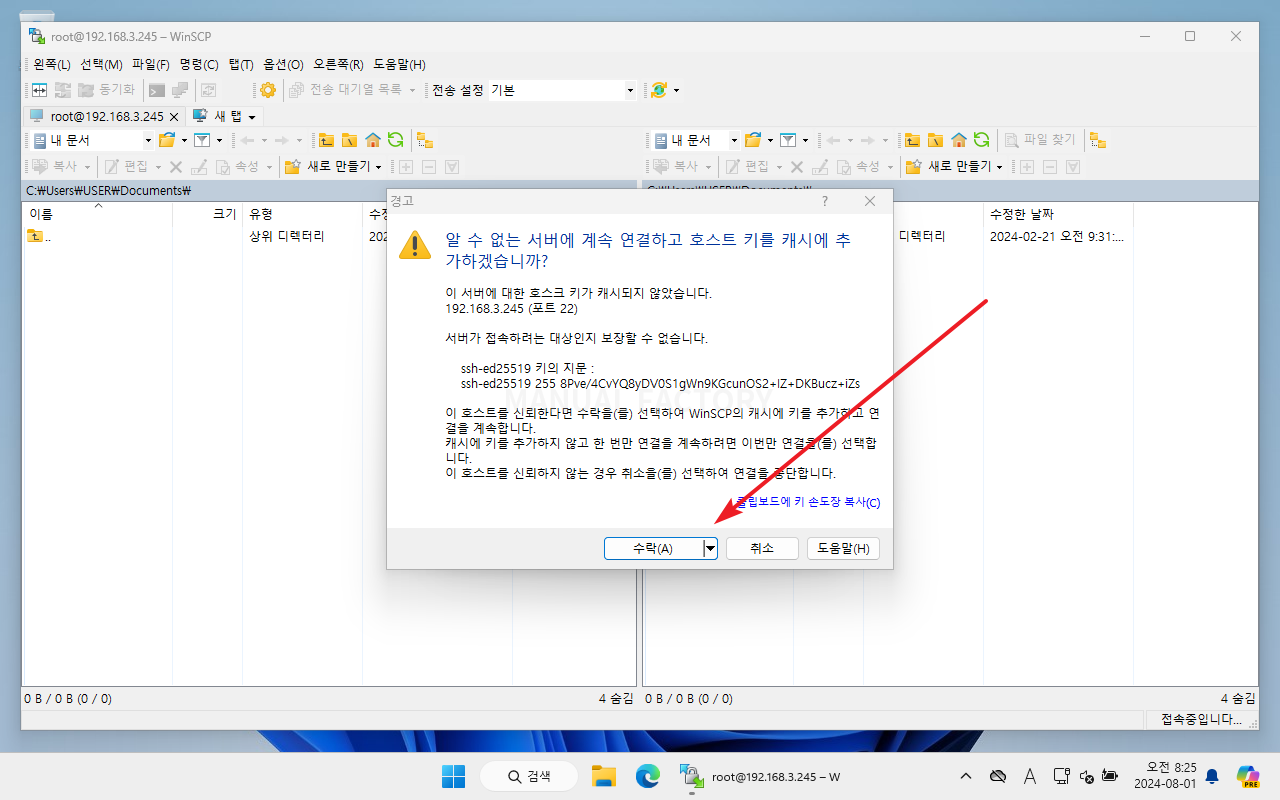Go to home directory in left panel
The height and width of the screenshot is (800, 1280).
(373, 141)
